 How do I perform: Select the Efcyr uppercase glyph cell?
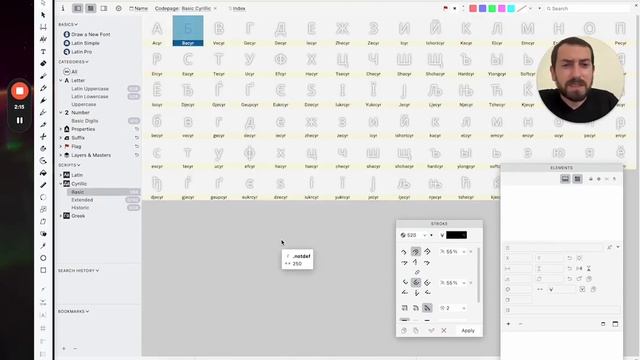click(280, 62)
